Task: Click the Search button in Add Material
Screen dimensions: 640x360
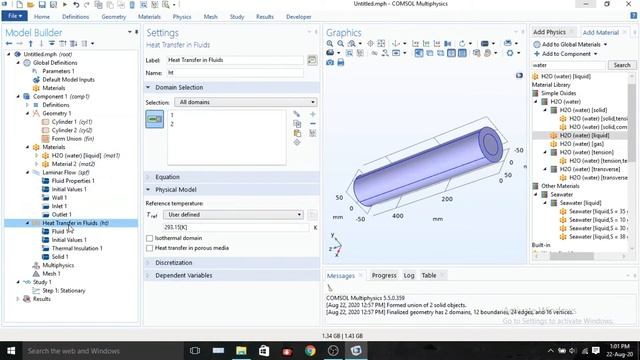Action: point(622,65)
